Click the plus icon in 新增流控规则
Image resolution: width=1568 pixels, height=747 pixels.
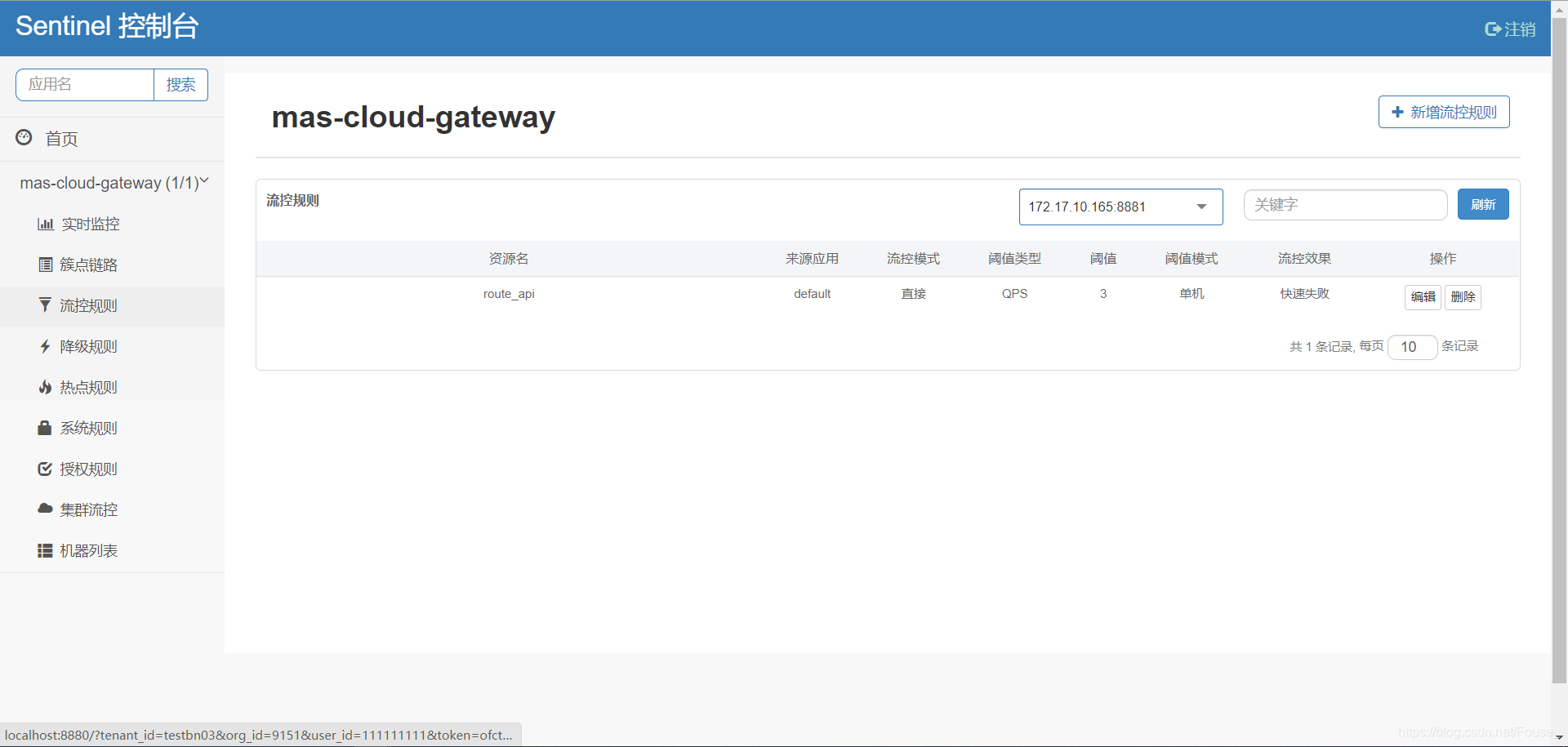[1397, 112]
